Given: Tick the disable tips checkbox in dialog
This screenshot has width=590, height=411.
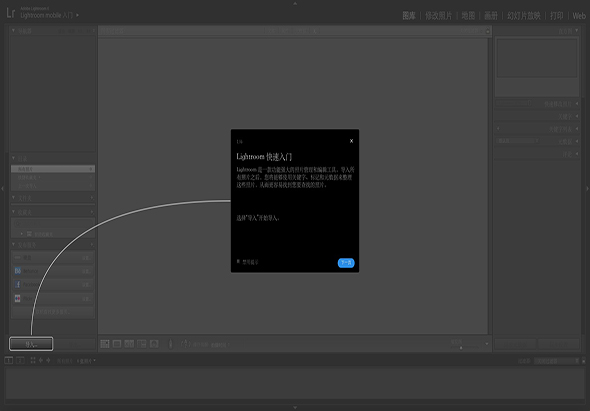Looking at the screenshot, I should pyautogui.click(x=238, y=261).
